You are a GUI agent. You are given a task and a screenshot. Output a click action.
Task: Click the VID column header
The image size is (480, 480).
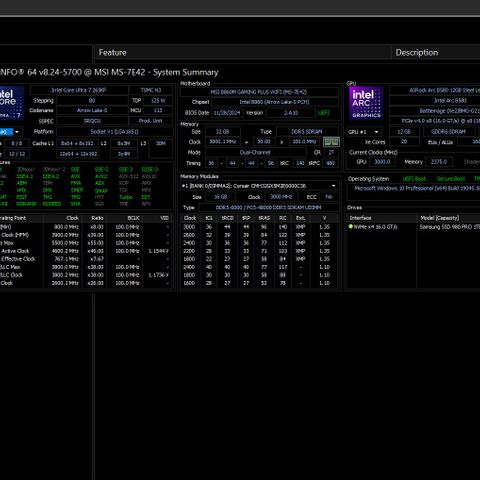[x=158, y=218]
